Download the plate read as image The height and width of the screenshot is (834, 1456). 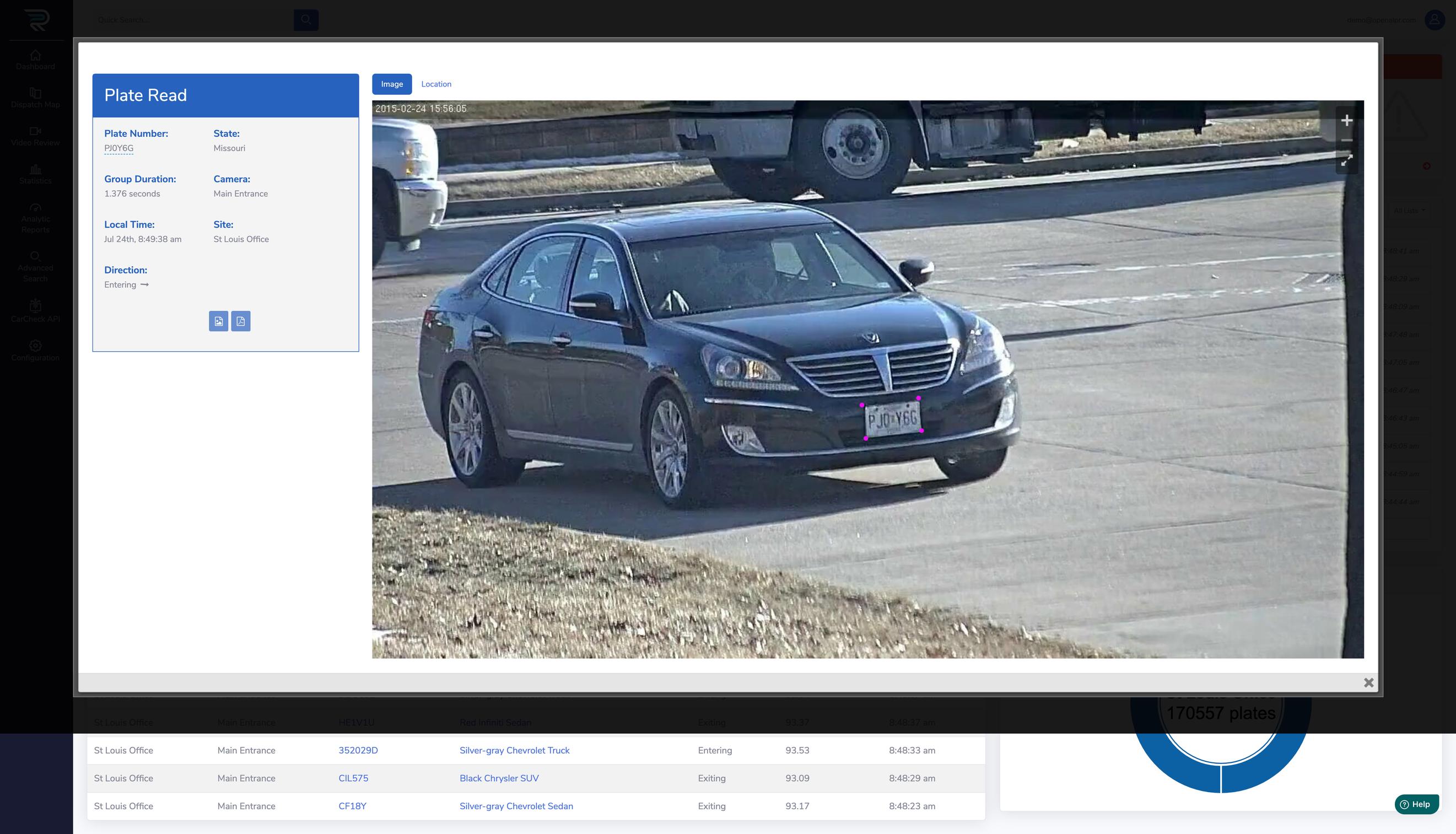(x=218, y=321)
